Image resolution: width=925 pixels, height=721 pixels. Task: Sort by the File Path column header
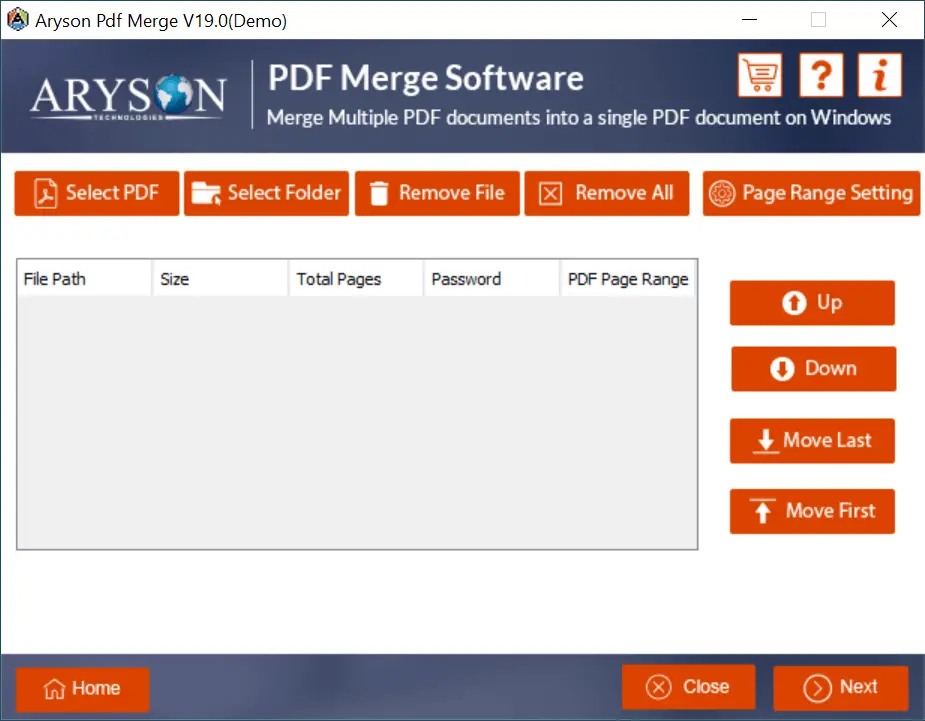84,278
